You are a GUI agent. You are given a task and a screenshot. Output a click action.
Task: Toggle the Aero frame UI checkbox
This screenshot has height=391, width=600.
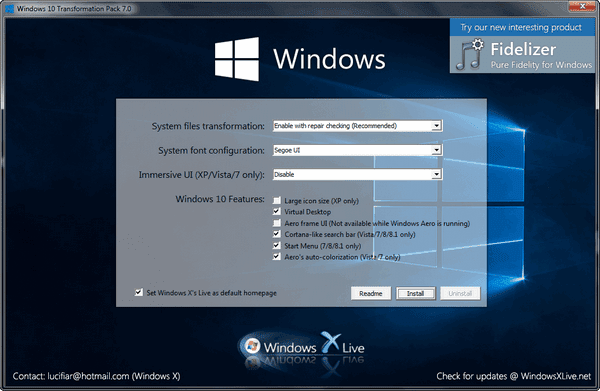click(x=277, y=223)
